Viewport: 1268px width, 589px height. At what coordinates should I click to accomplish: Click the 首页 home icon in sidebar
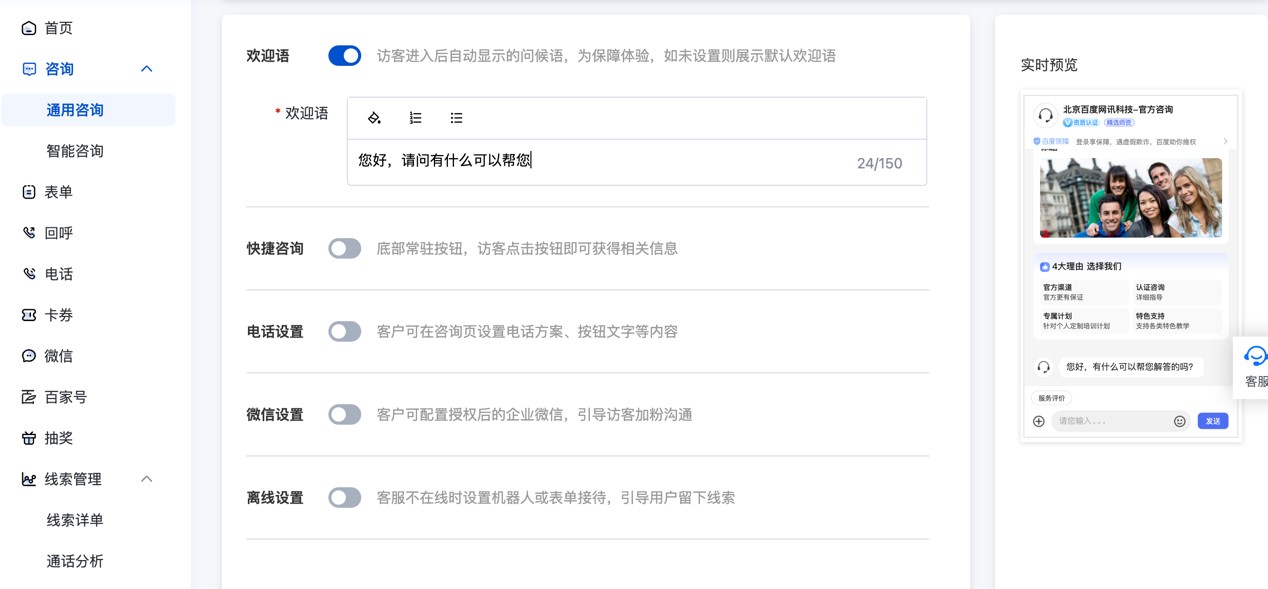tap(29, 28)
